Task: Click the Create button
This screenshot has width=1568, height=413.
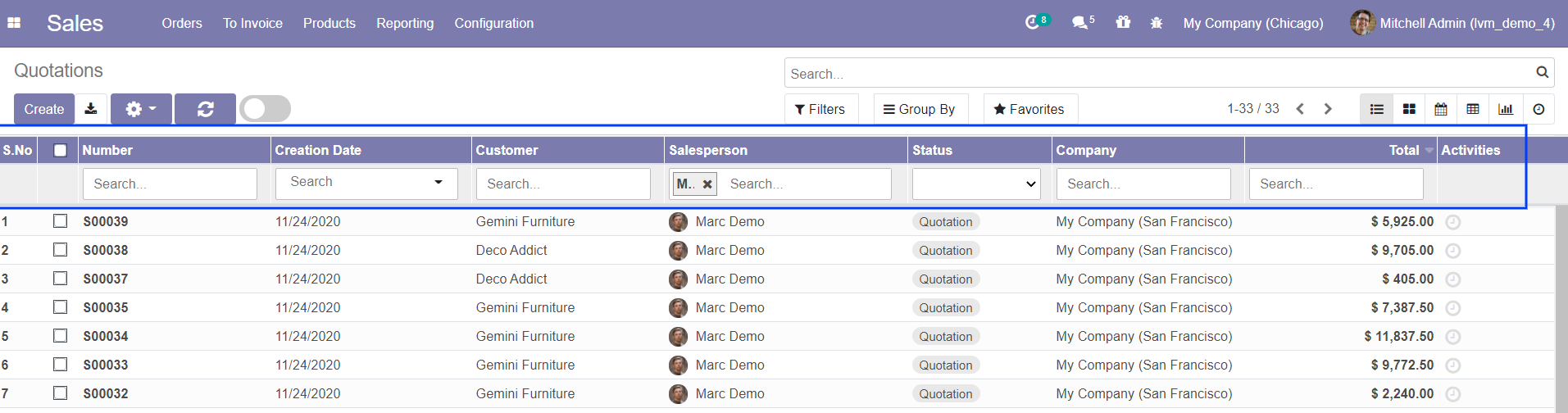Action: click(44, 109)
